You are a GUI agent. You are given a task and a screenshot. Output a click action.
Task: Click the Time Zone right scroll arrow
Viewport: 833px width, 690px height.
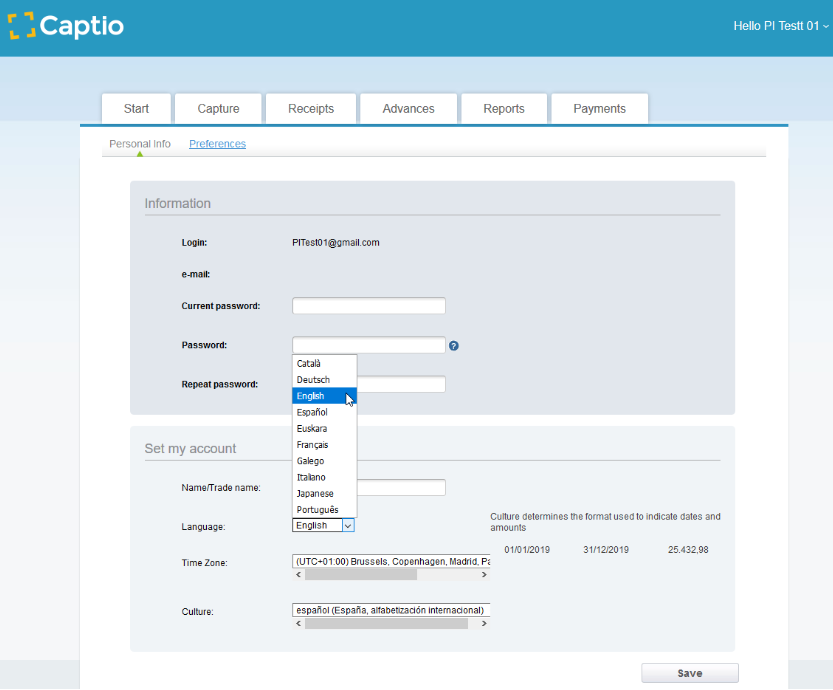tap(484, 575)
